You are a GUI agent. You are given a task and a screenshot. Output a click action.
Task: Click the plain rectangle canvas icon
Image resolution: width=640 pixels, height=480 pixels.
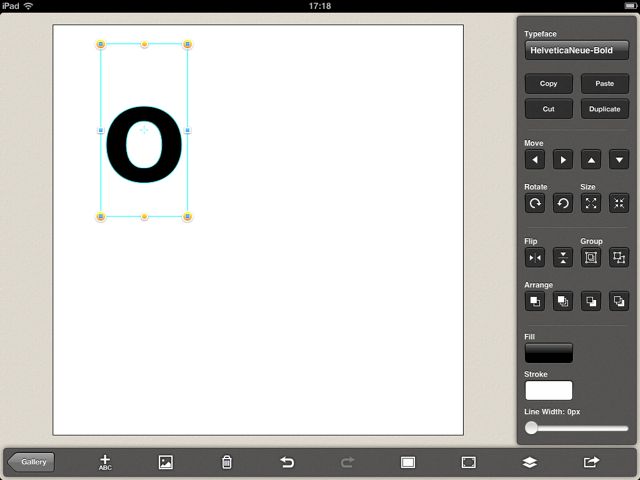tap(408, 462)
